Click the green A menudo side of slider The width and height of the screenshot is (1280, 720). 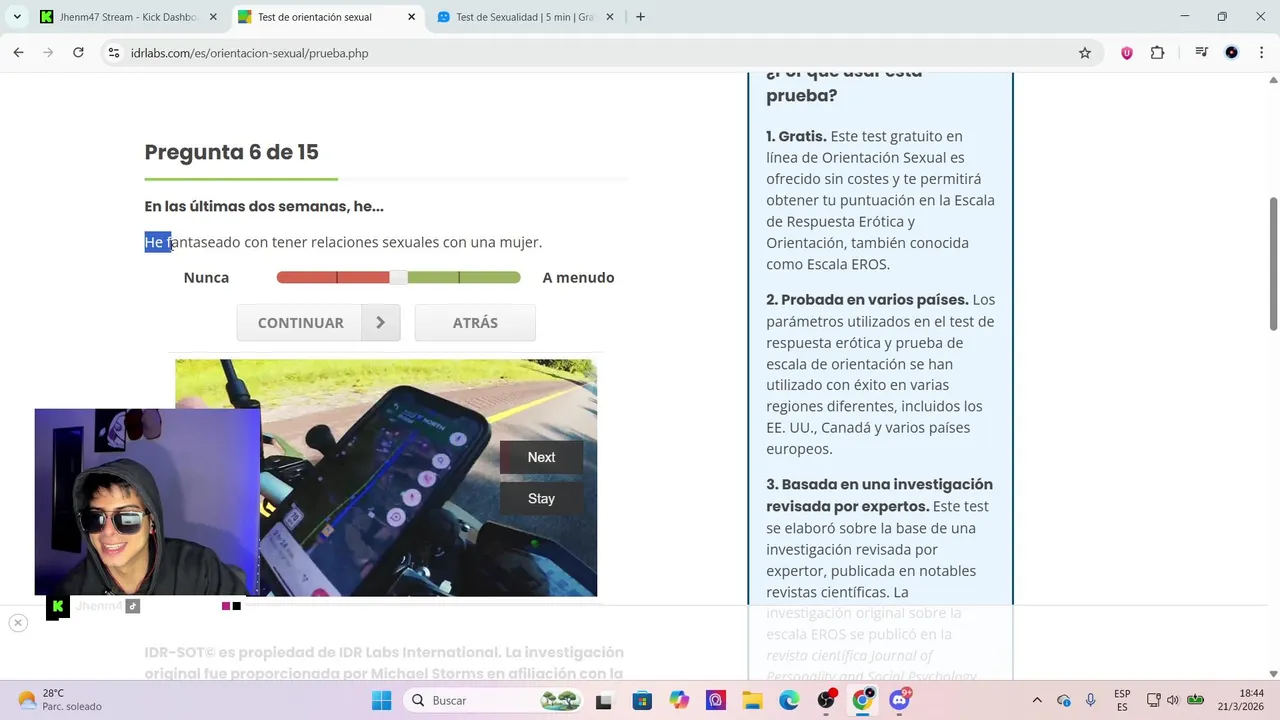[464, 277]
